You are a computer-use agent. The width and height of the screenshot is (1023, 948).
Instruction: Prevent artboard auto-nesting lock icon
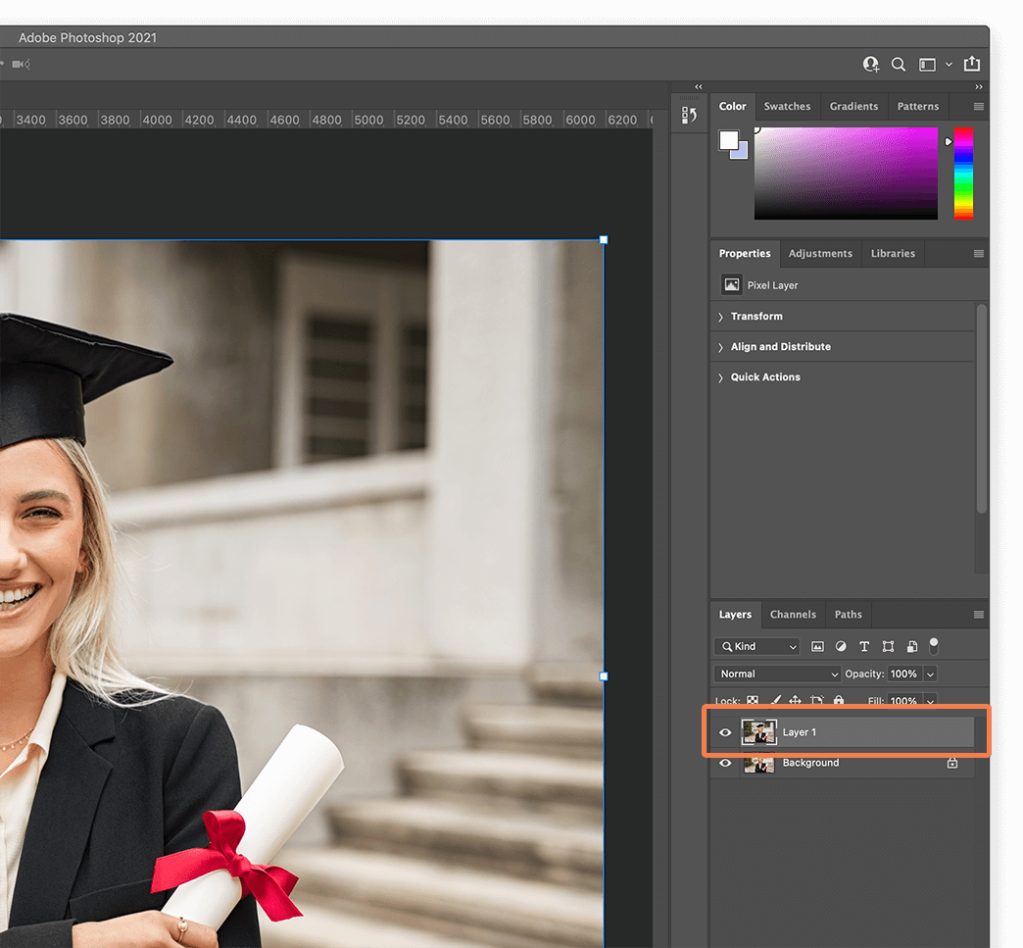tap(816, 701)
